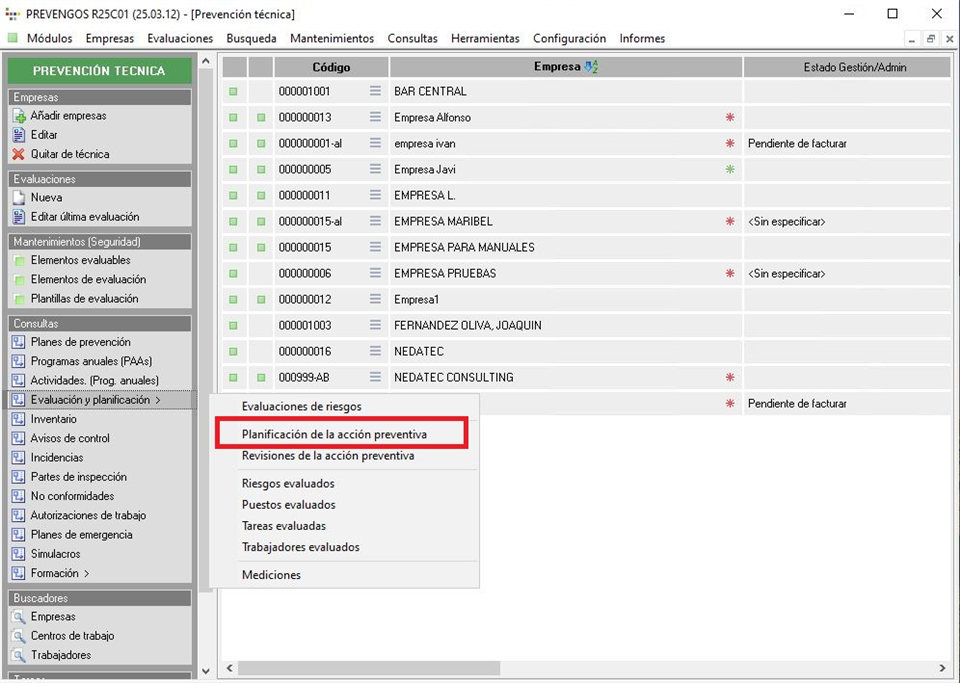Toggle second green square on Empresa Alfonso row
This screenshot has width=960, height=683.
(261, 117)
